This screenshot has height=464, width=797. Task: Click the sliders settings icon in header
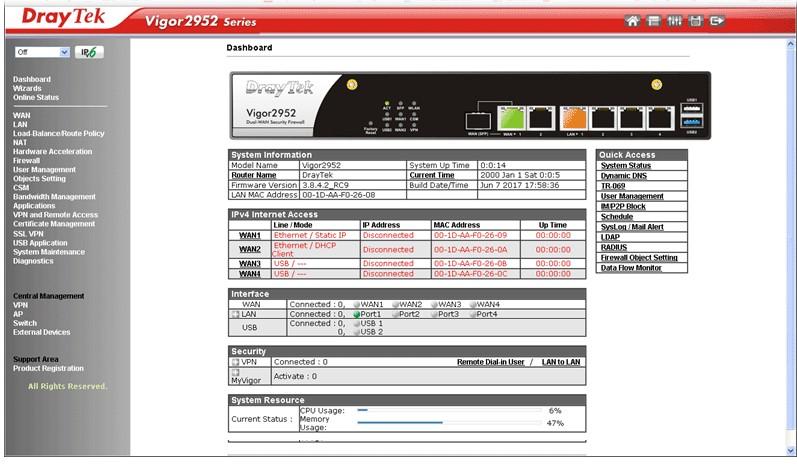click(675, 21)
